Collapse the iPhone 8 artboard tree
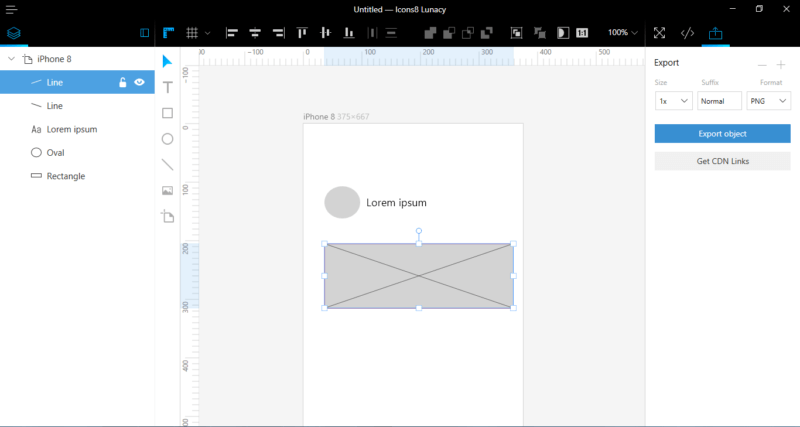 [11, 59]
